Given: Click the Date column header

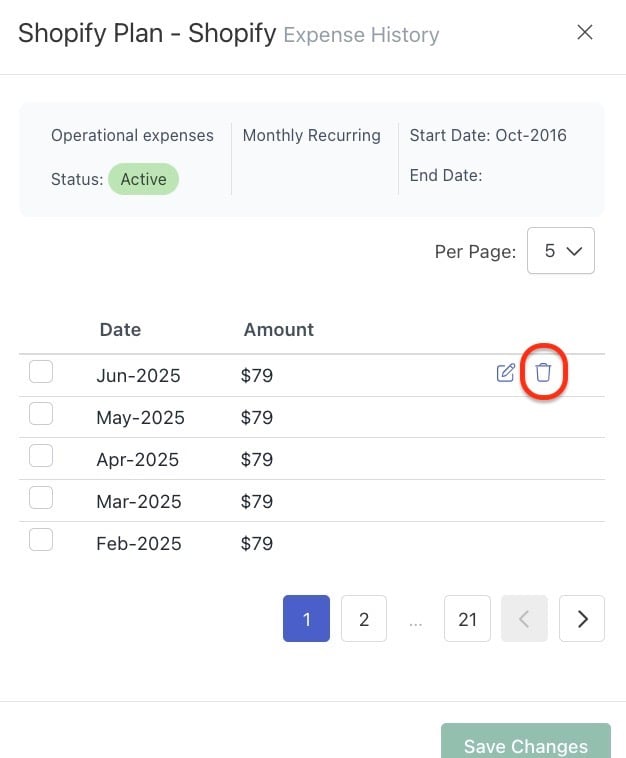Looking at the screenshot, I should tap(120, 330).
